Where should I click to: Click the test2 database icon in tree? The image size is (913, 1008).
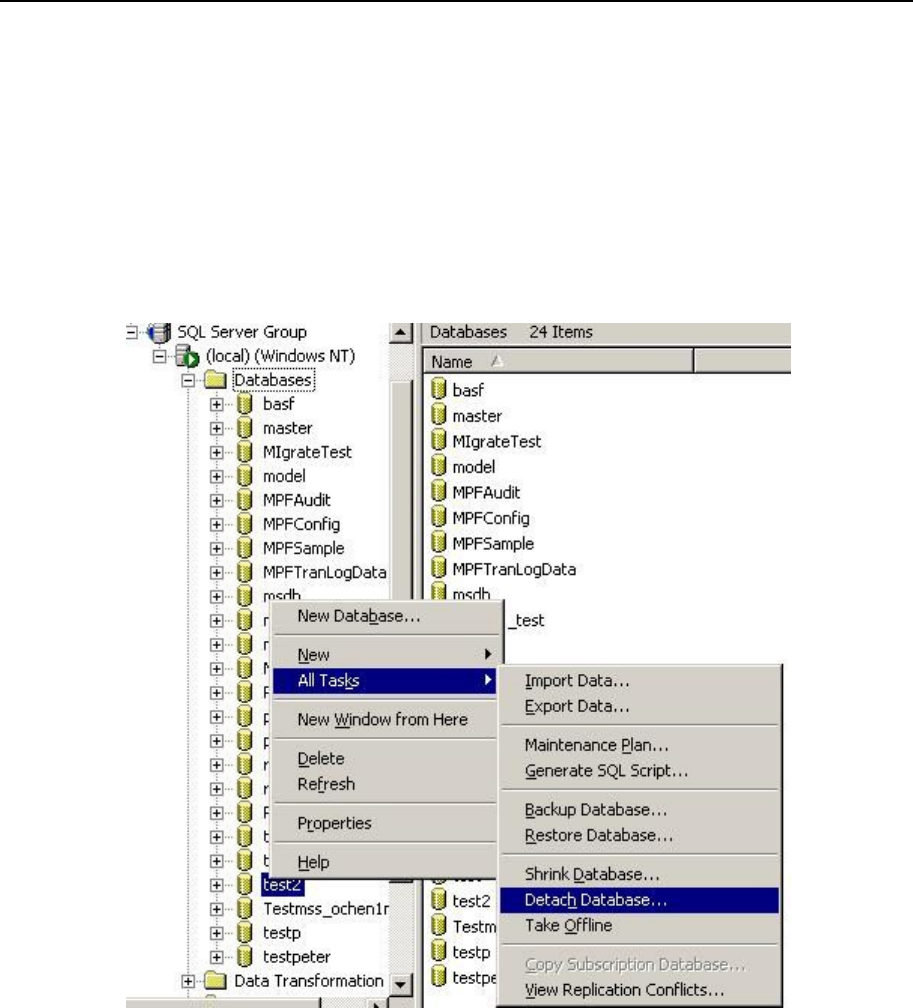pyautogui.click(x=244, y=885)
